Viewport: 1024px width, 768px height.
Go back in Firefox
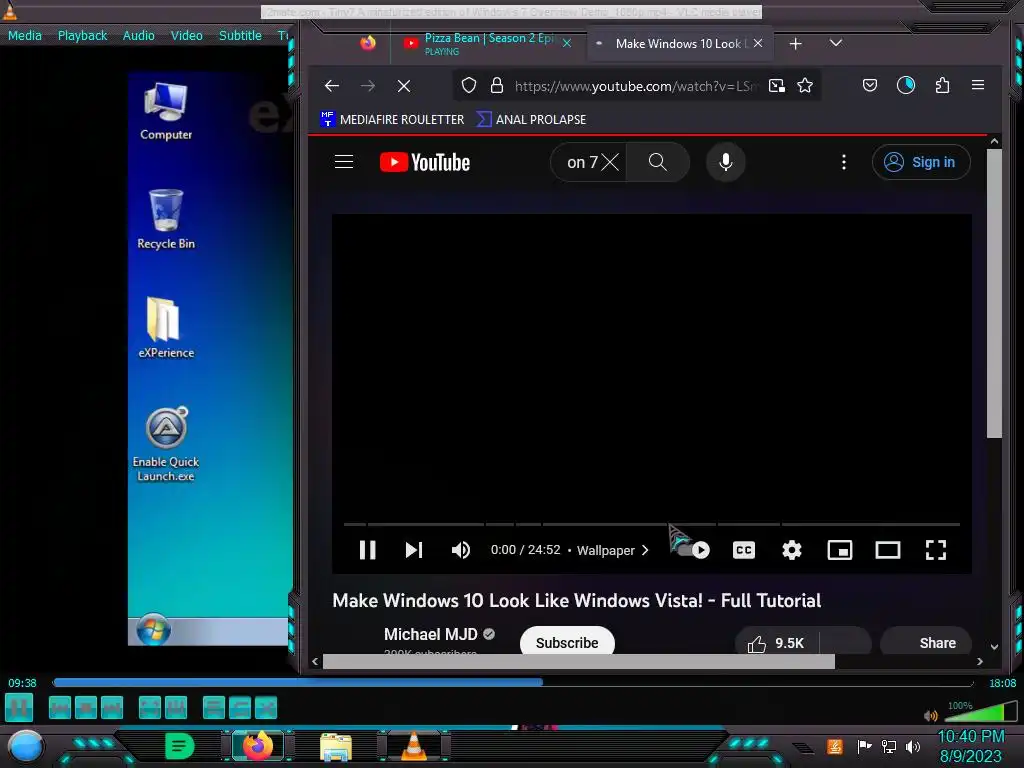pyautogui.click(x=332, y=86)
